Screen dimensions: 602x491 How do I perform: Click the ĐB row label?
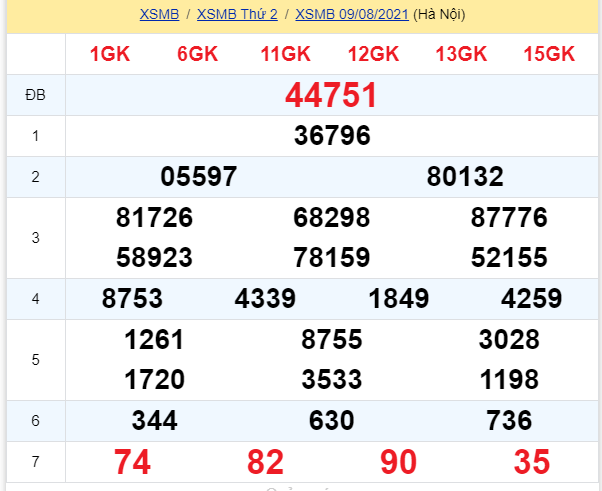tap(35, 96)
